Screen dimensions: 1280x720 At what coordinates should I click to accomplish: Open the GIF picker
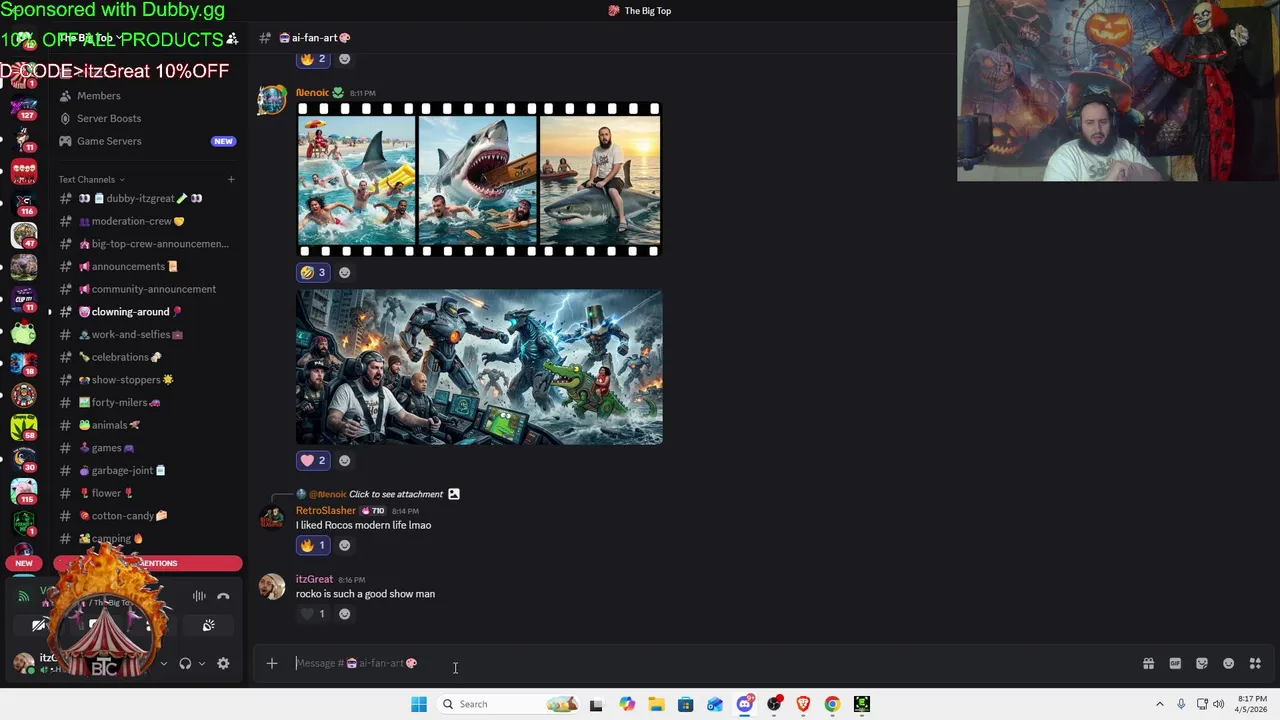coord(1175,663)
